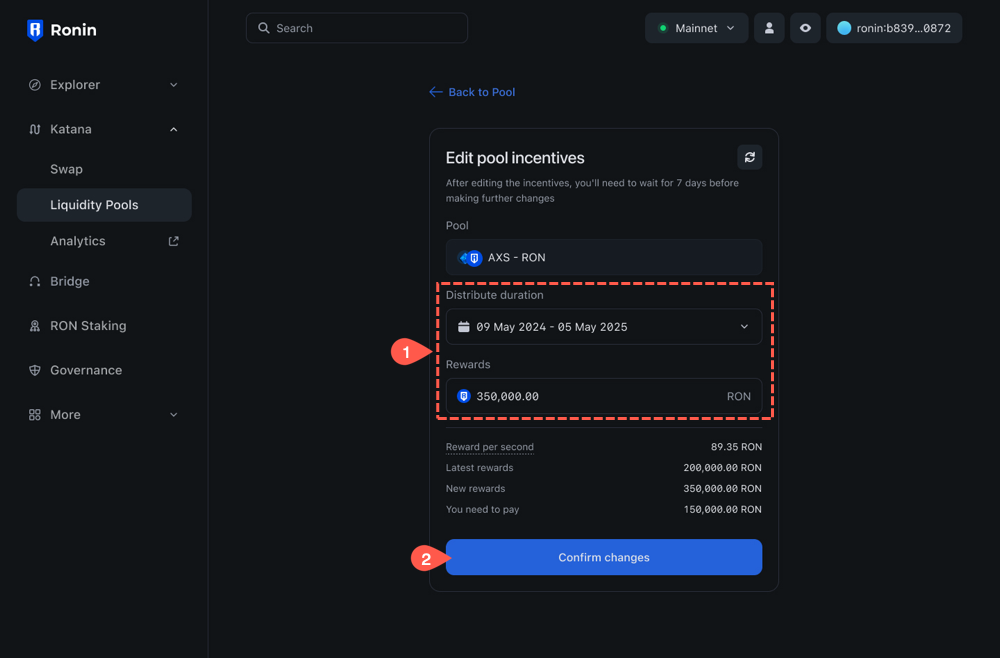Viewport: 1000px width, 658px height.
Task: Open the Mainnet network dropdown
Action: coord(696,28)
